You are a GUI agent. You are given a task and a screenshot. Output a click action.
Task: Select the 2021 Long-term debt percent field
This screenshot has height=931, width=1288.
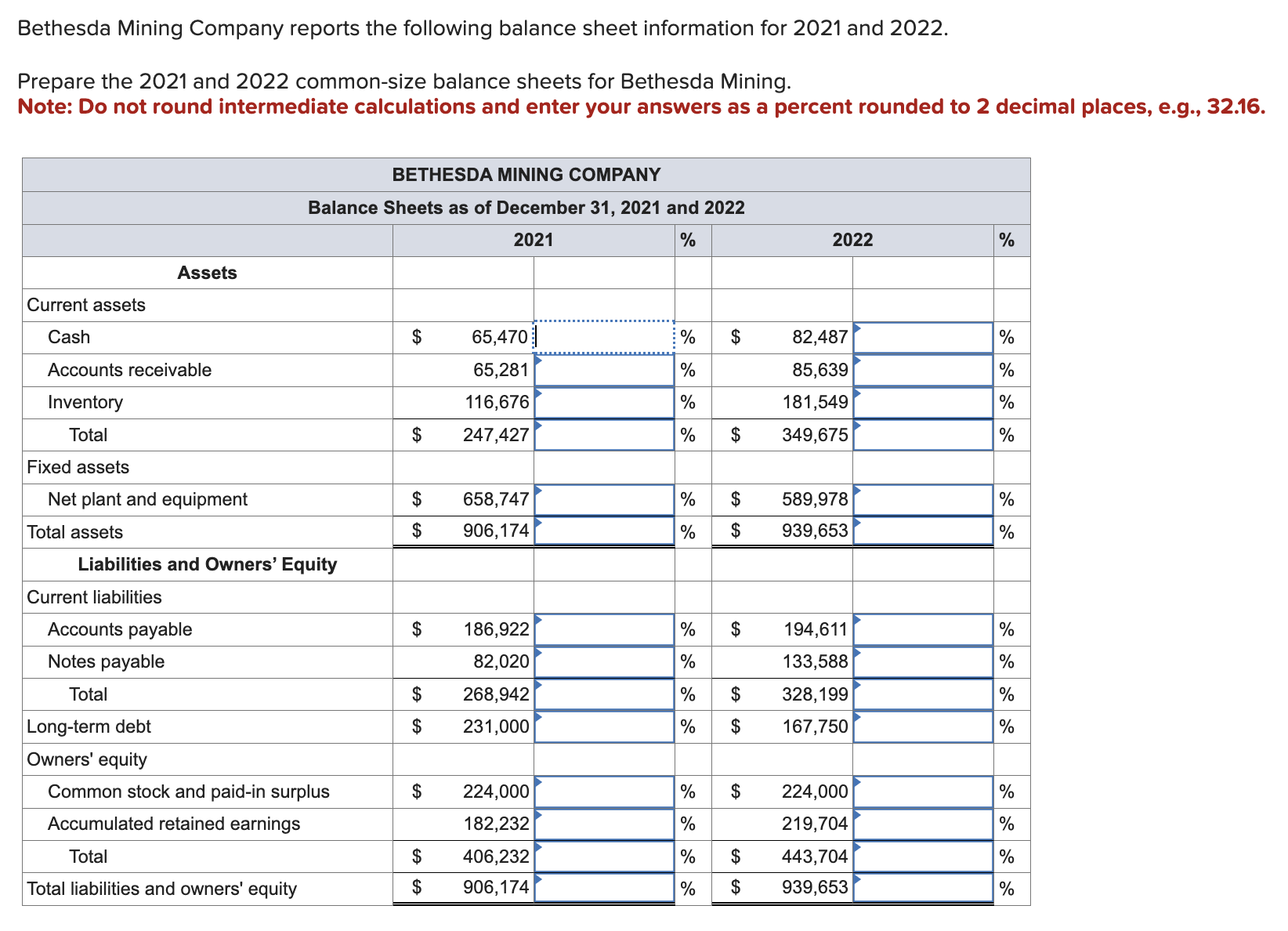coord(604,726)
